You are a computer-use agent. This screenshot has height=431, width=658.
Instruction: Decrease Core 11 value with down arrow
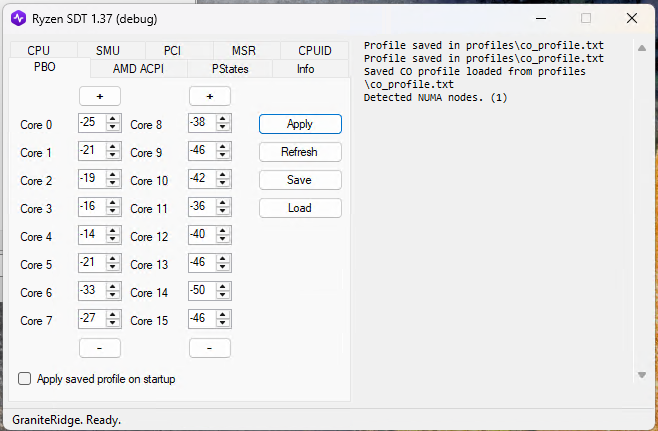[223, 211]
